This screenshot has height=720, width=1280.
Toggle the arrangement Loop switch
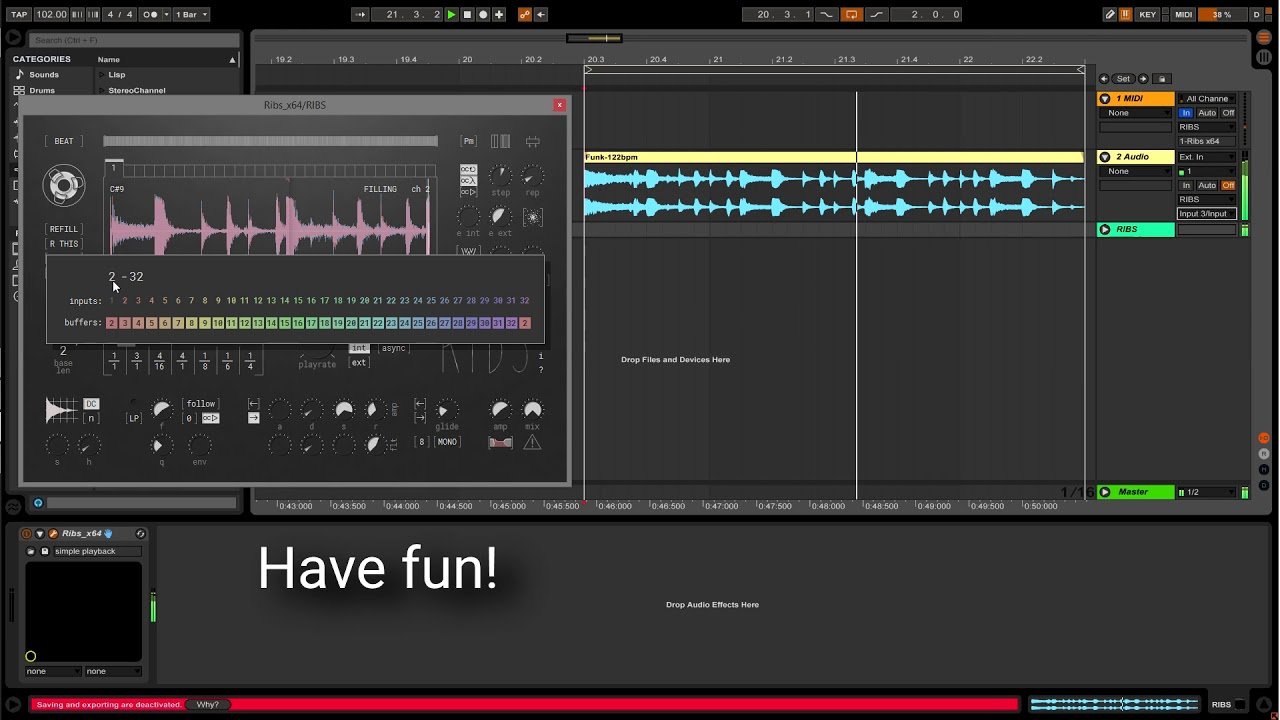tap(852, 14)
